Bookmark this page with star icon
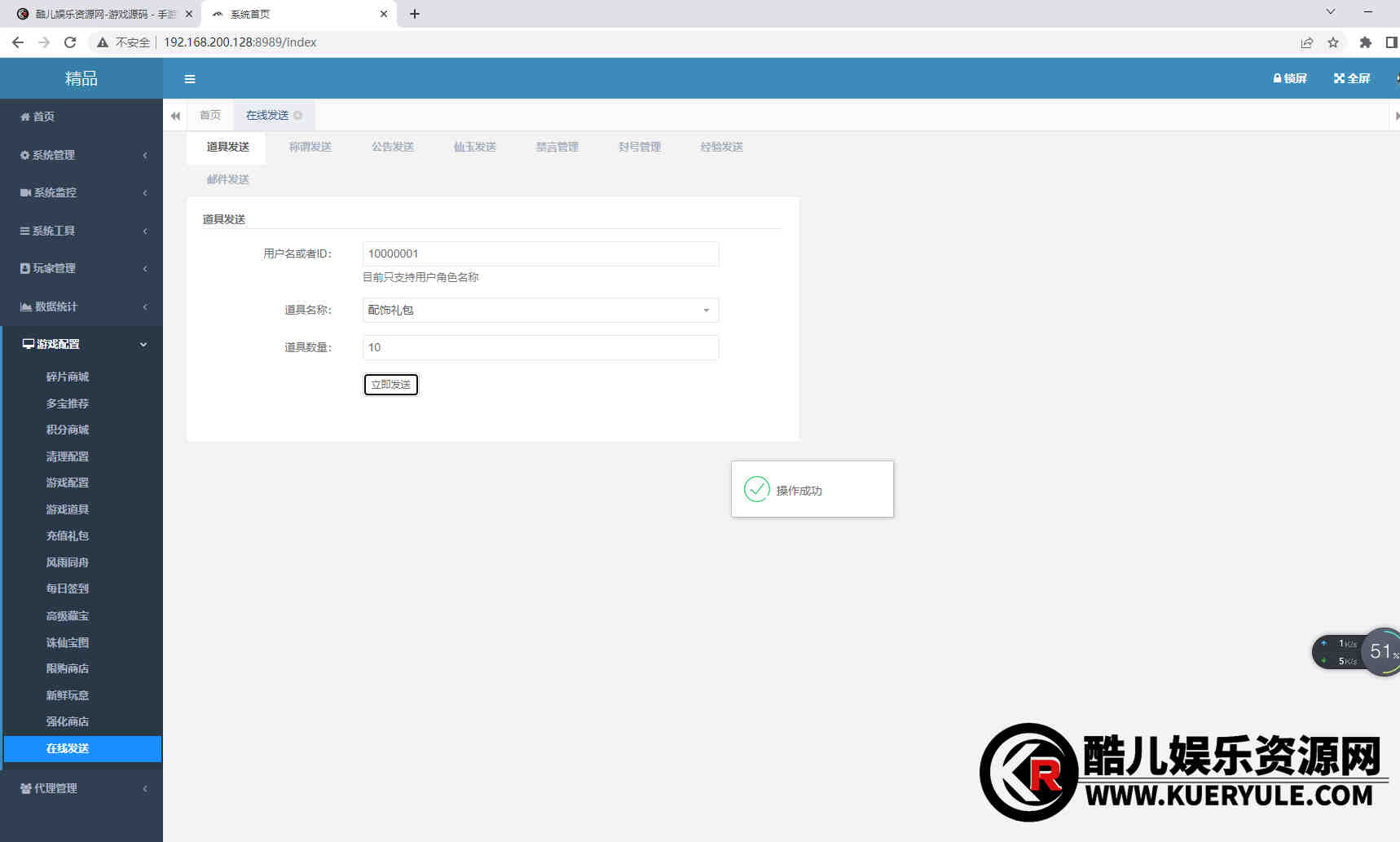The height and width of the screenshot is (842, 1400). tap(1333, 42)
